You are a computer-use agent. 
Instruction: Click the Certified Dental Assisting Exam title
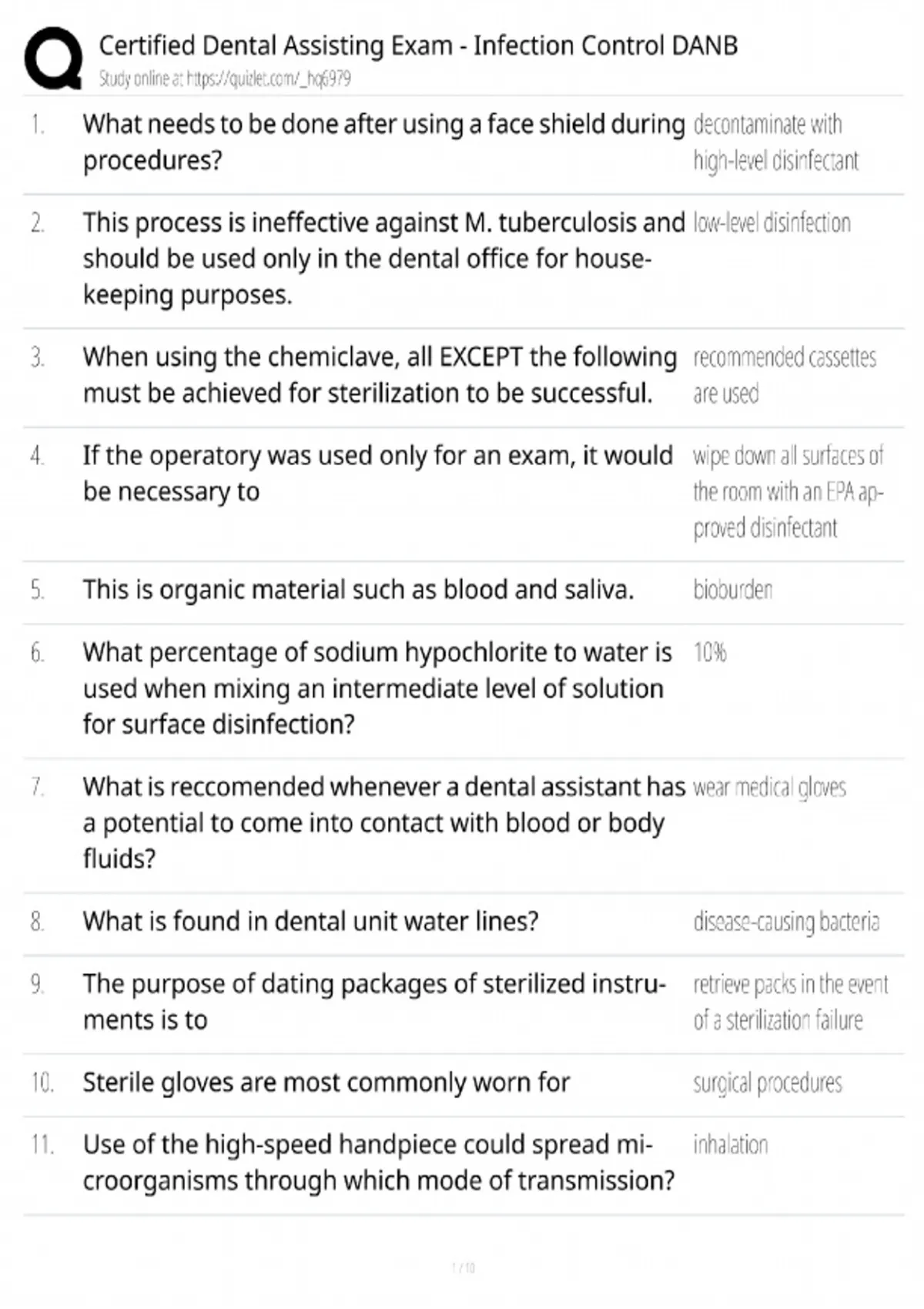pos(418,46)
